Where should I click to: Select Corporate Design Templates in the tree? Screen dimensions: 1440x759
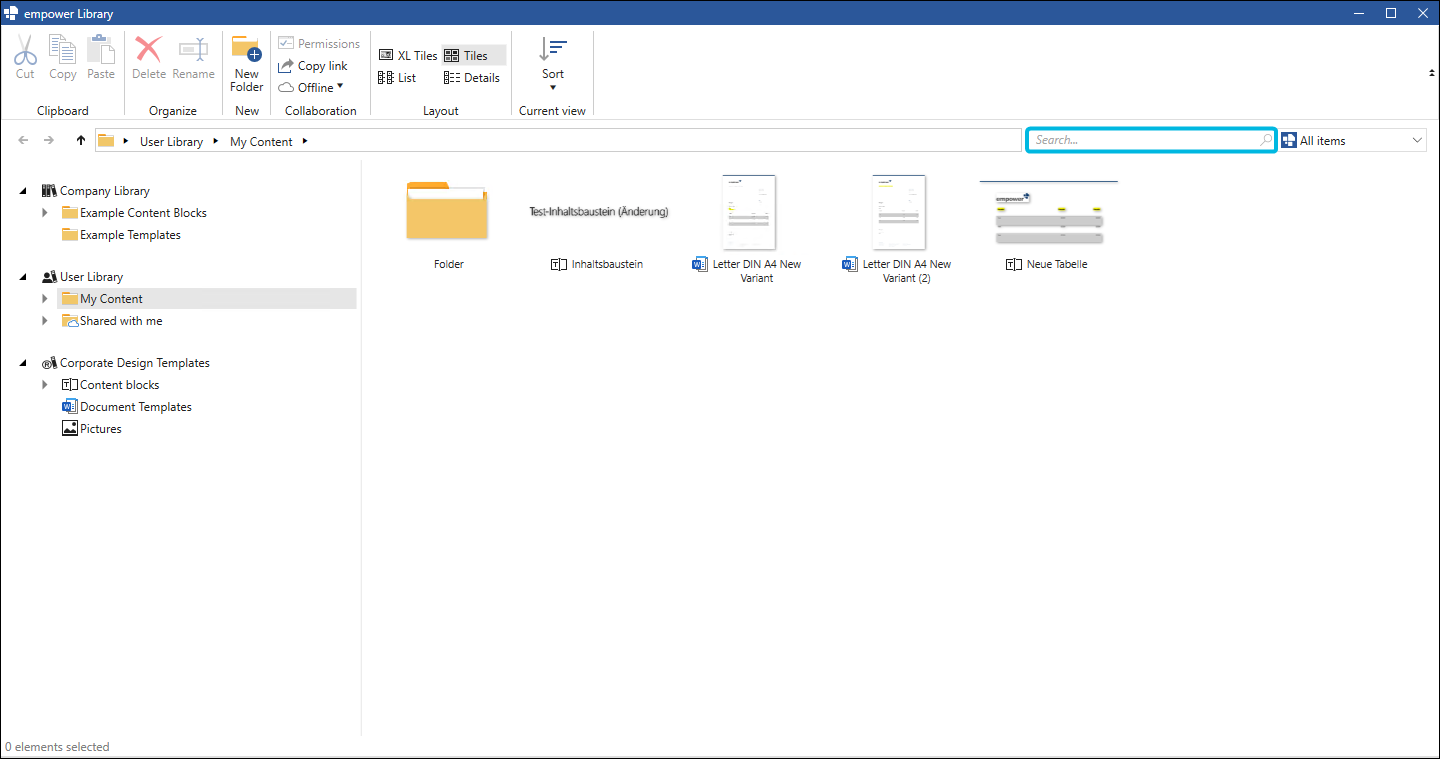[x=134, y=363]
